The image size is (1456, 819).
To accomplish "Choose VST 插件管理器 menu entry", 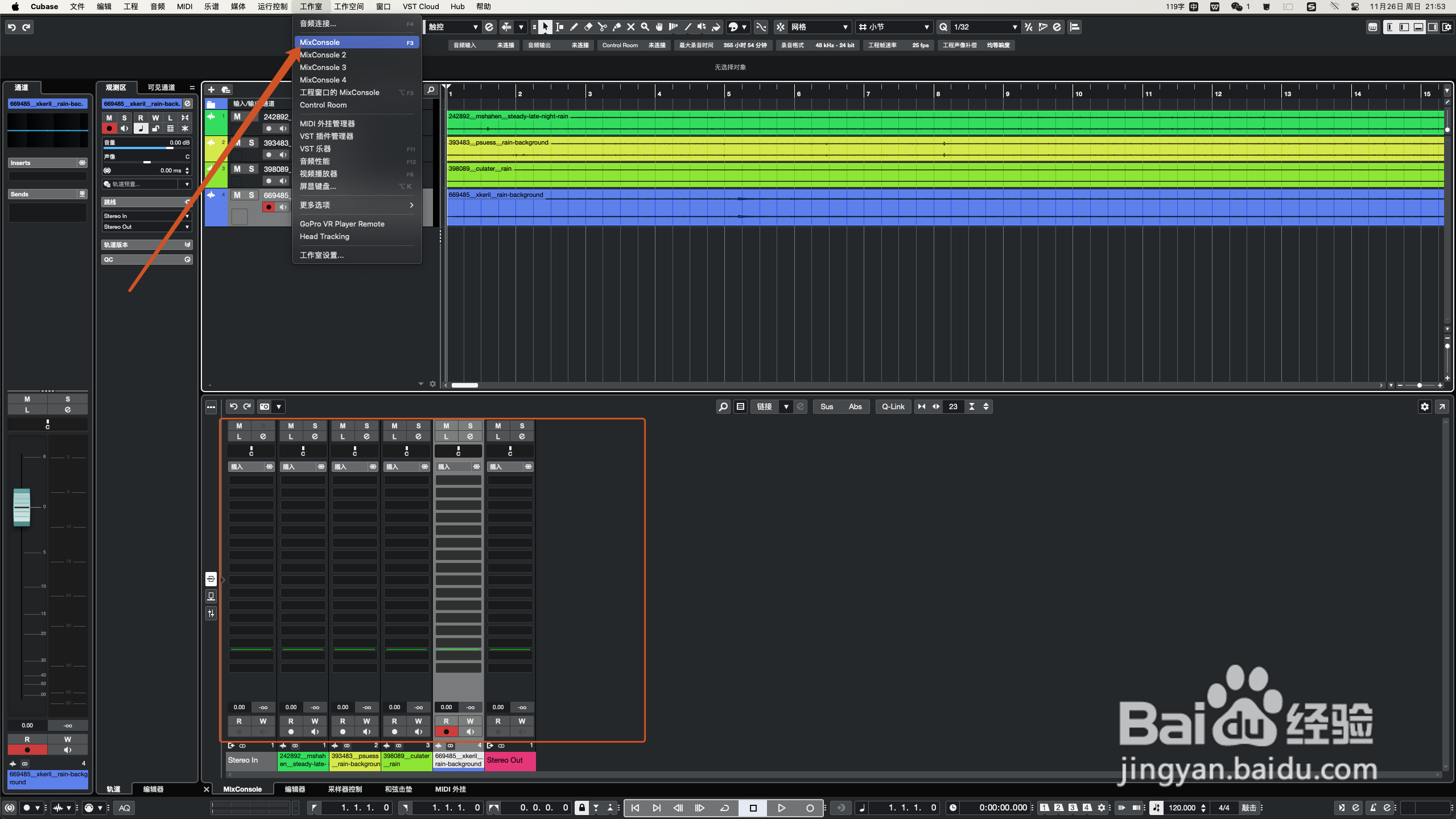I will [x=357, y=136].
